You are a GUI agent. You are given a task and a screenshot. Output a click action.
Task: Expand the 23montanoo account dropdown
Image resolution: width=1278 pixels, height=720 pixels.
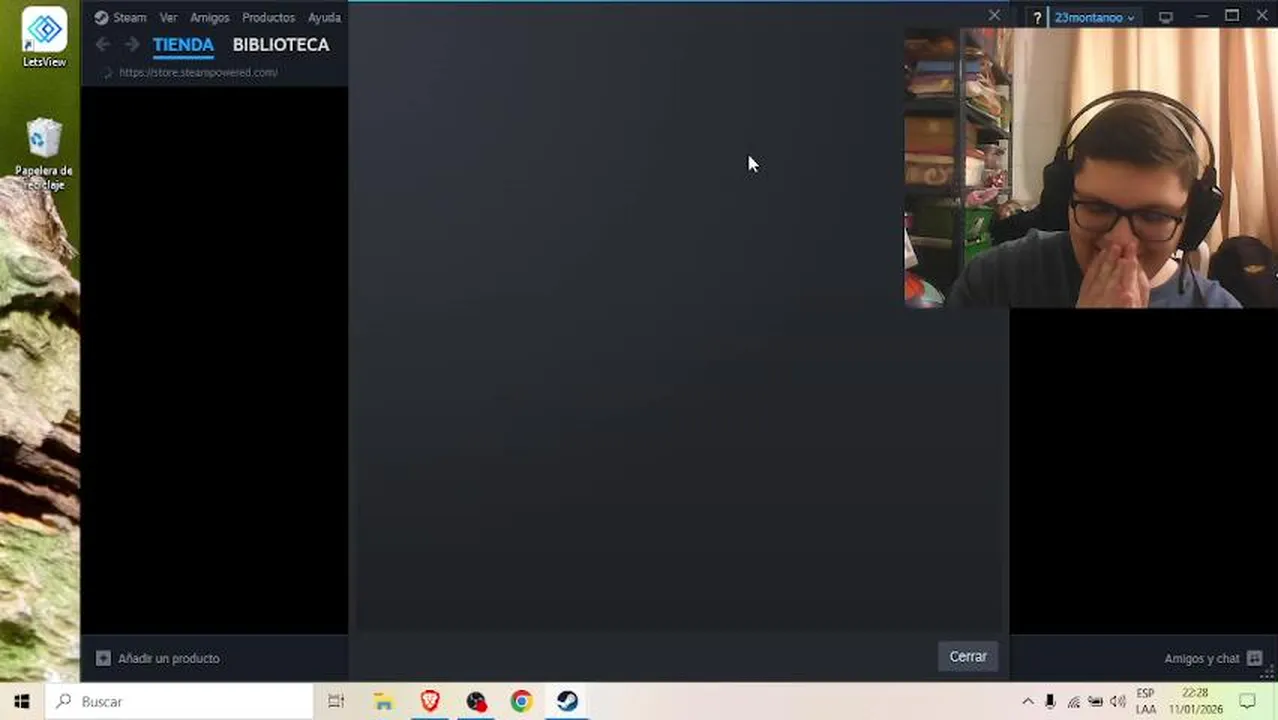pos(1095,17)
